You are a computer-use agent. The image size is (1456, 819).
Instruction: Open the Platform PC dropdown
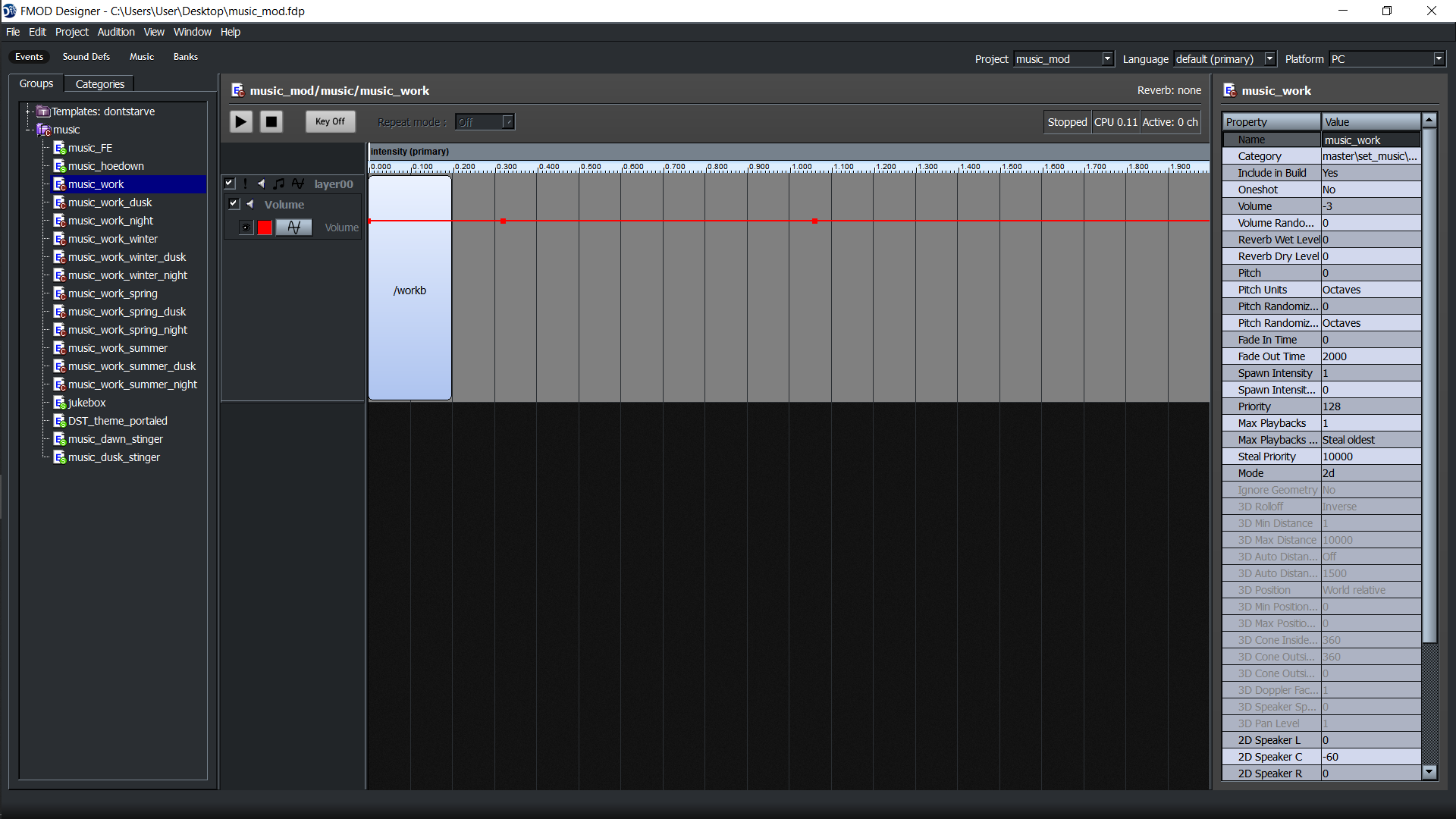[1439, 59]
